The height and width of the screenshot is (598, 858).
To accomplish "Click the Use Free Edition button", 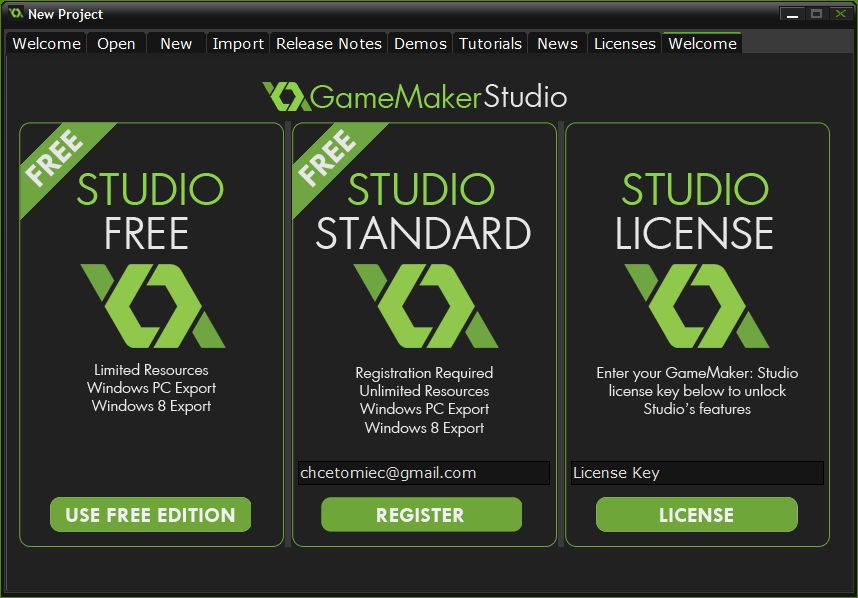I will click(150, 514).
